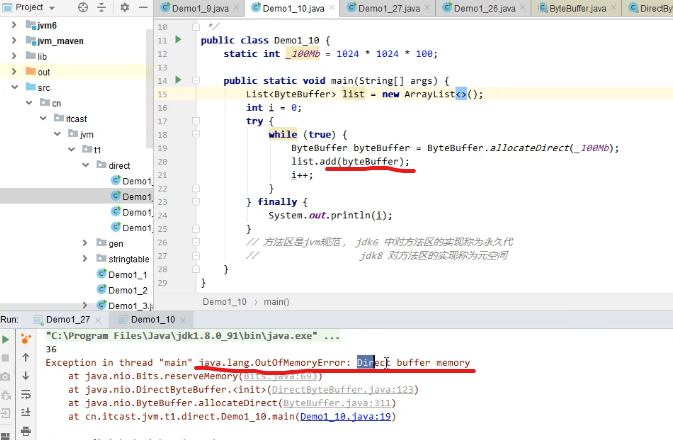Click the collapse all icon in Project panel

point(102,7)
